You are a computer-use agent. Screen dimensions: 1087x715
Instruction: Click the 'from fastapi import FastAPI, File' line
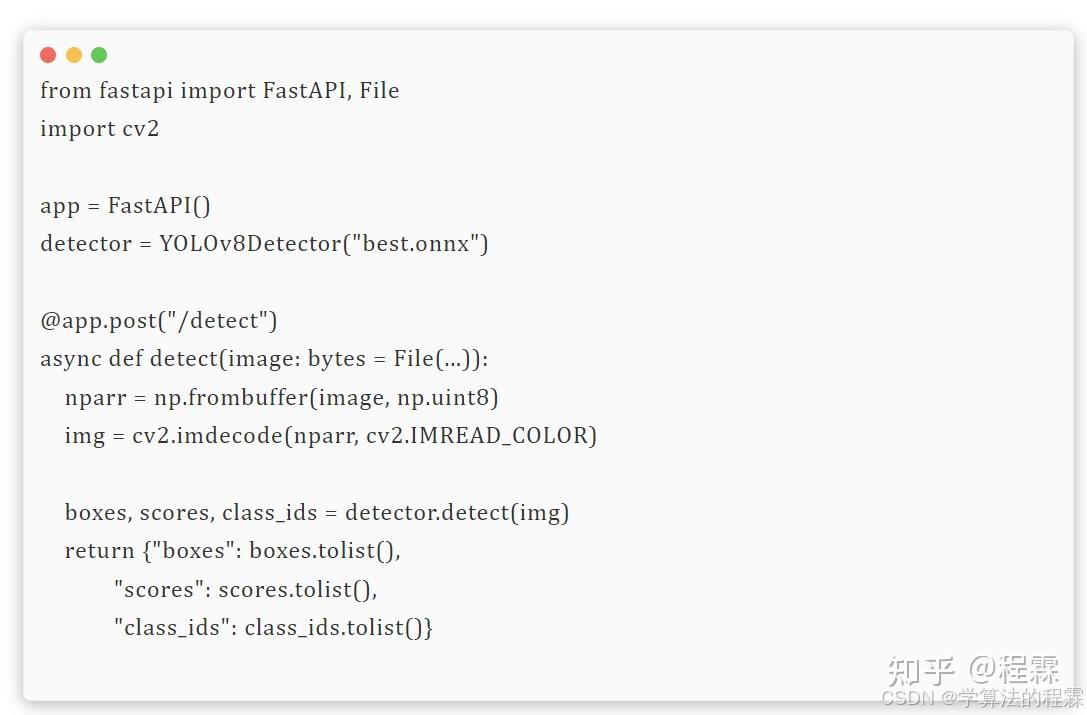pyautogui.click(x=220, y=91)
